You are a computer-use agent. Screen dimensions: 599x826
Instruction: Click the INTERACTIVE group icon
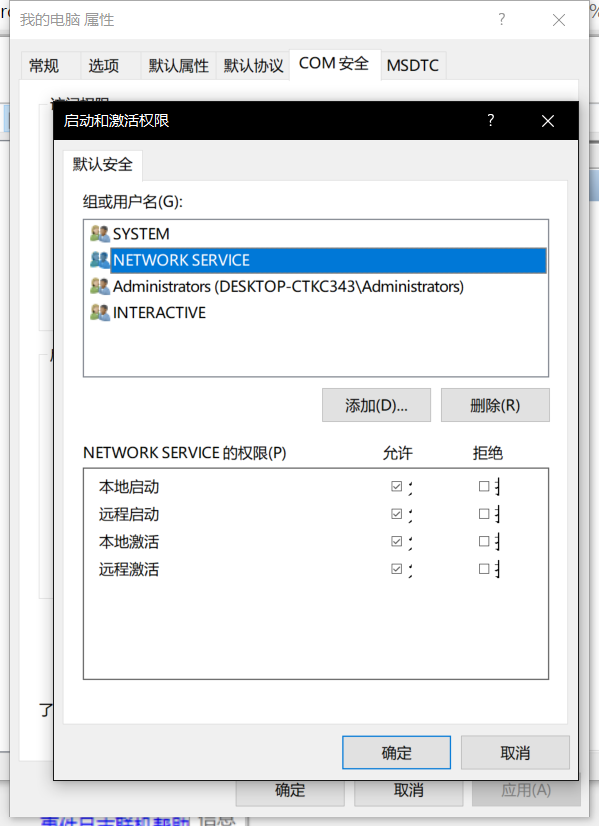100,312
